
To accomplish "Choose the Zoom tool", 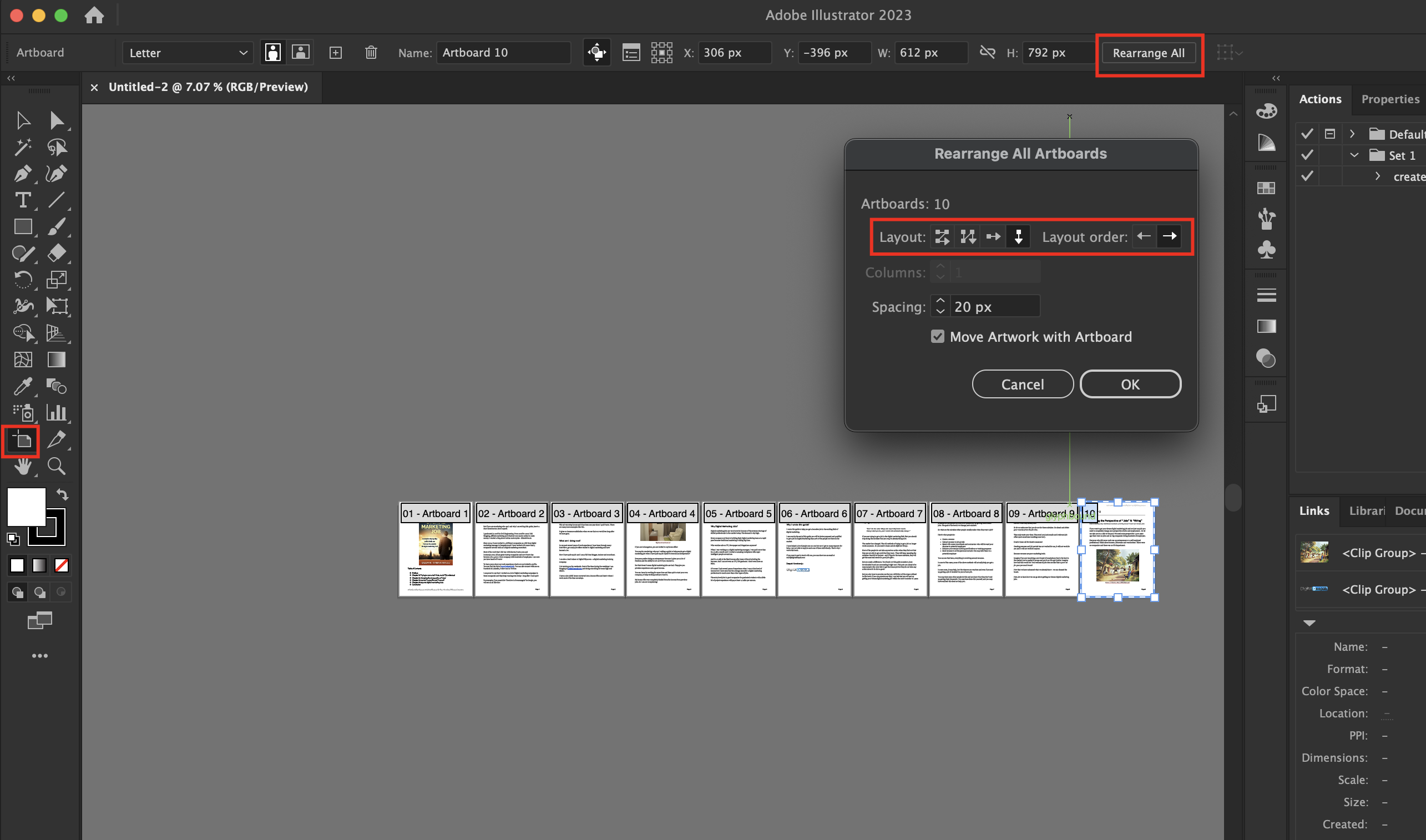I will click(x=56, y=466).
